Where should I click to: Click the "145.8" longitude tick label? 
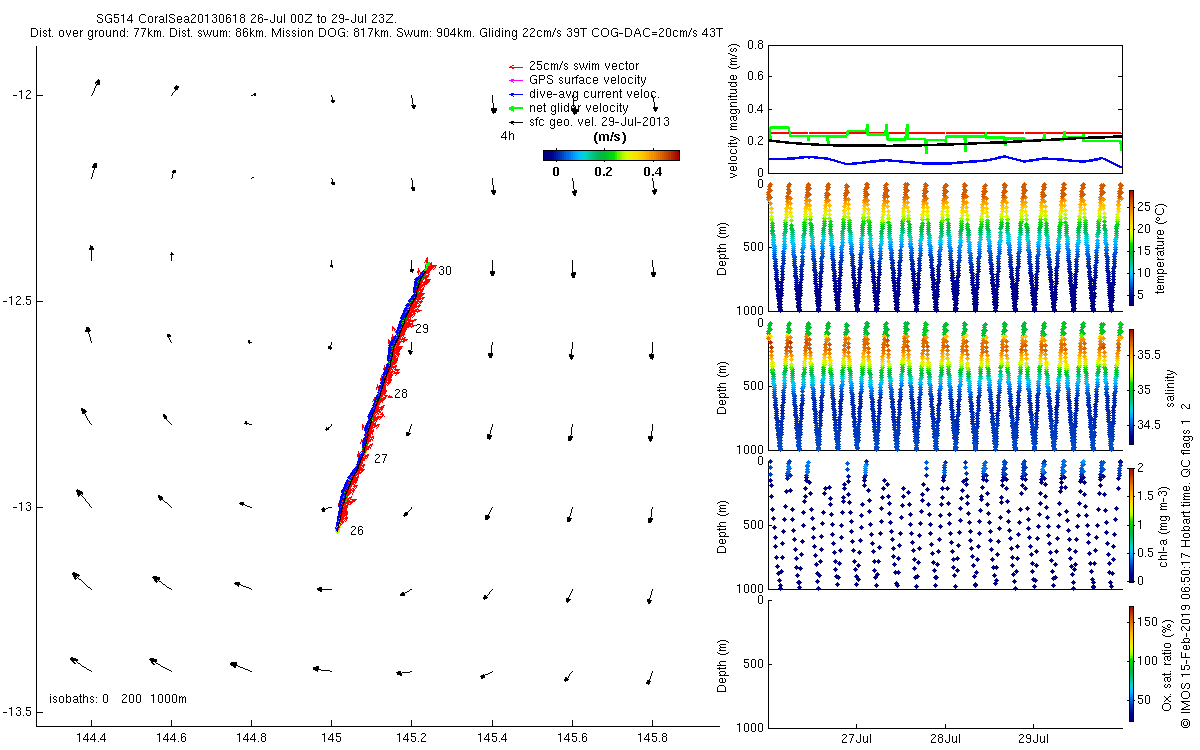(653, 740)
